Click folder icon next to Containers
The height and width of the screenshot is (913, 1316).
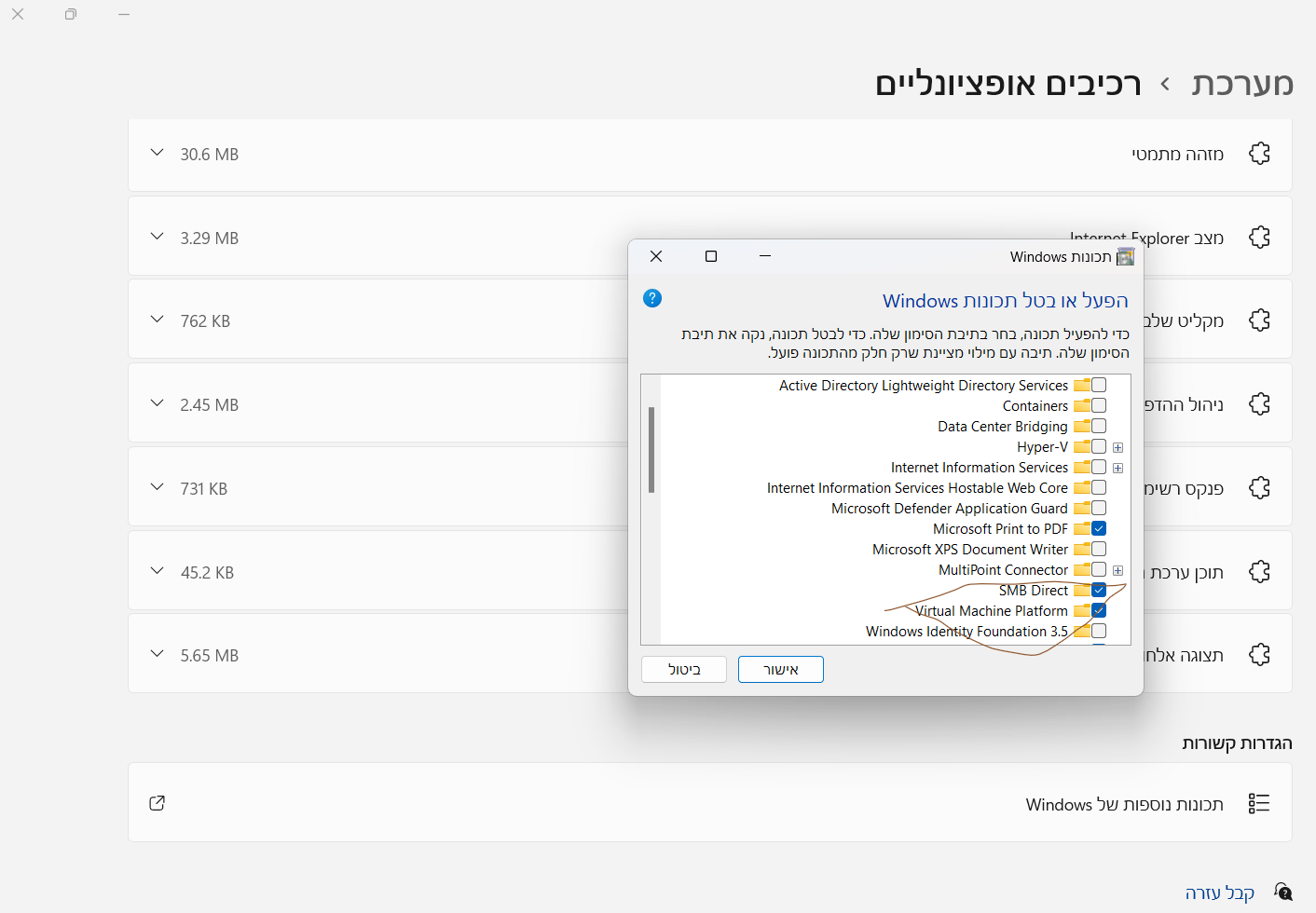[1082, 405]
